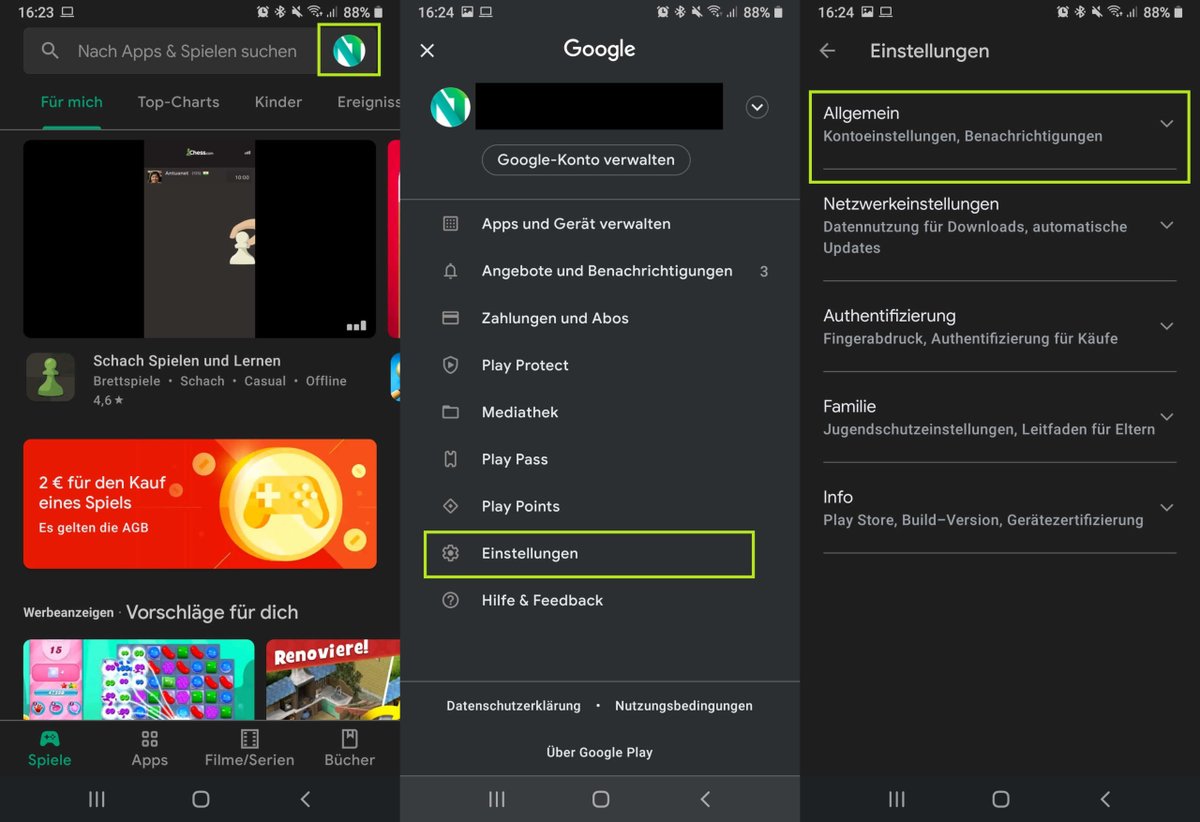
Task: Tap the Netzwerkeinstellungen heading text
Action: pyautogui.click(x=911, y=204)
